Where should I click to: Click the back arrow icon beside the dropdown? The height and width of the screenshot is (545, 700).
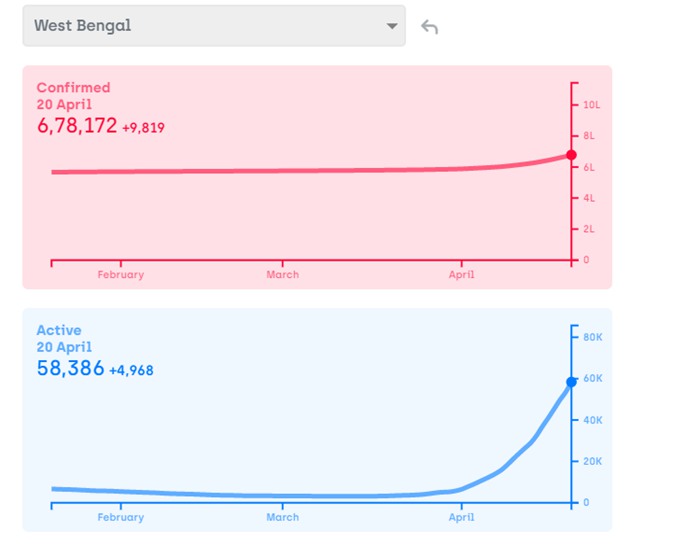point(430,27)
